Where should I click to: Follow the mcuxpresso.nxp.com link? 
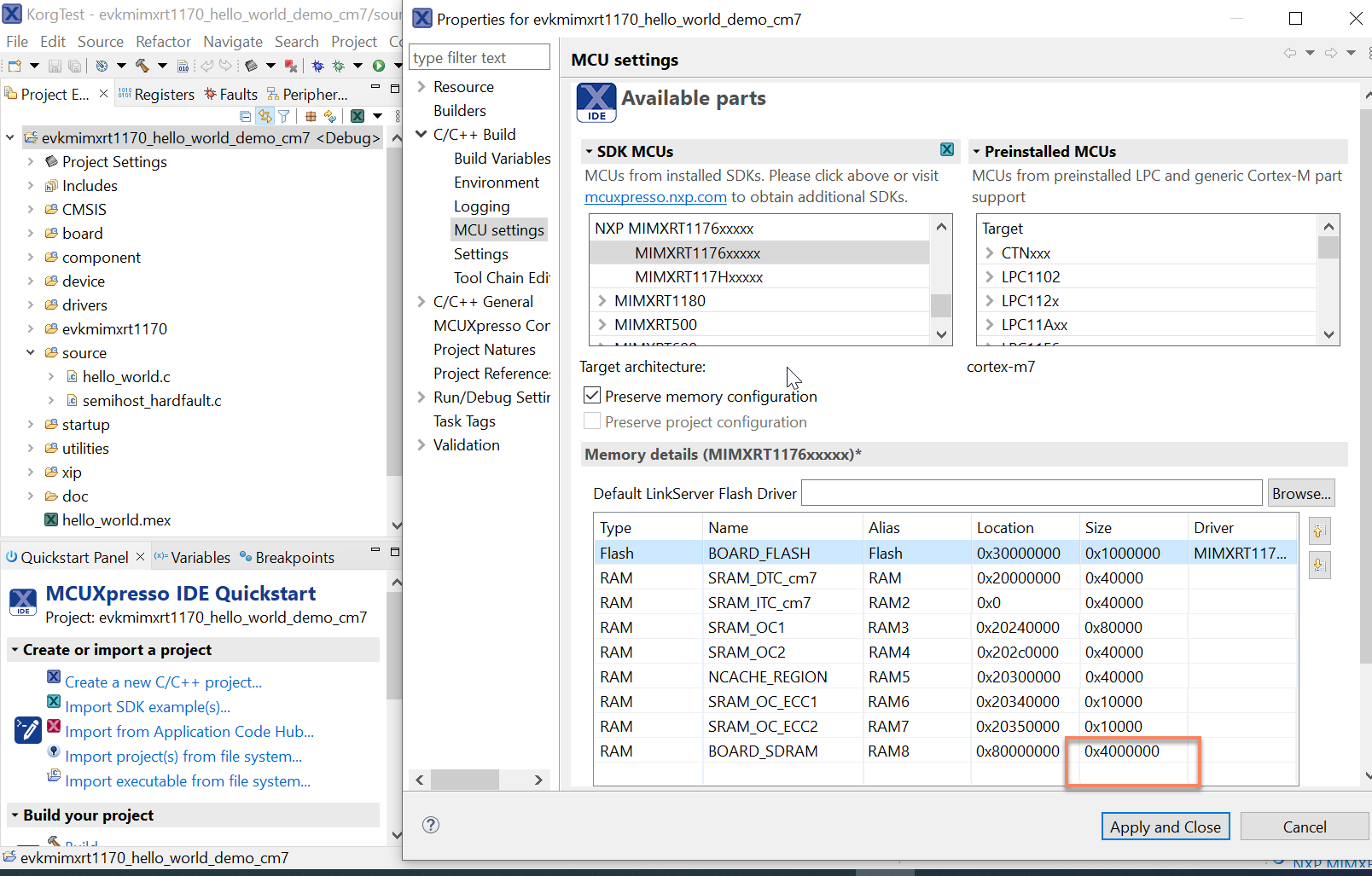click(655, 196)
